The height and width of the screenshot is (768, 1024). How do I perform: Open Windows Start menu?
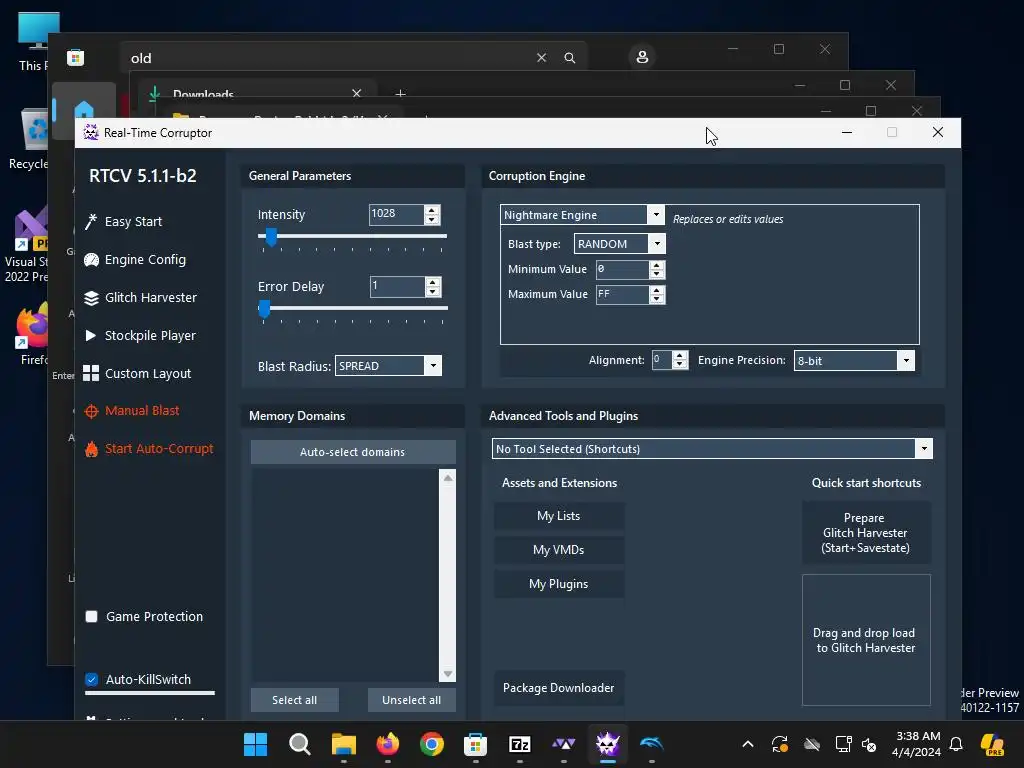pyautogui.click(x=255, y=744)
